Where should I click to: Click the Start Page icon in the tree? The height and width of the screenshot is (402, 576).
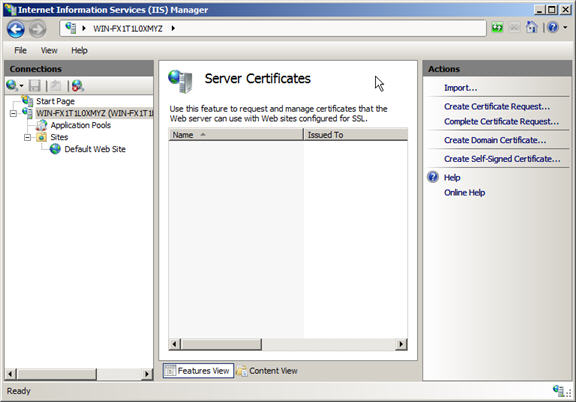pyautogui.click(x=27, y=101)
